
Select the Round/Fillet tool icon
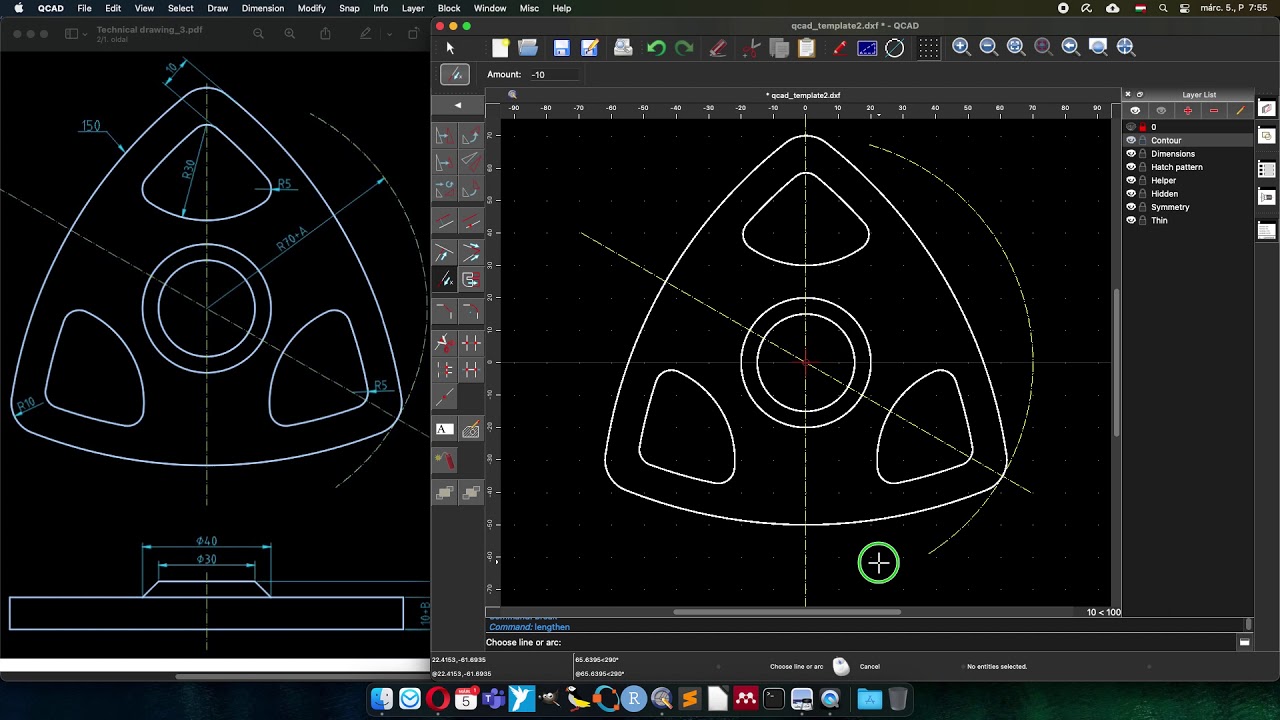pyautogui.click(x=470, y=312)
